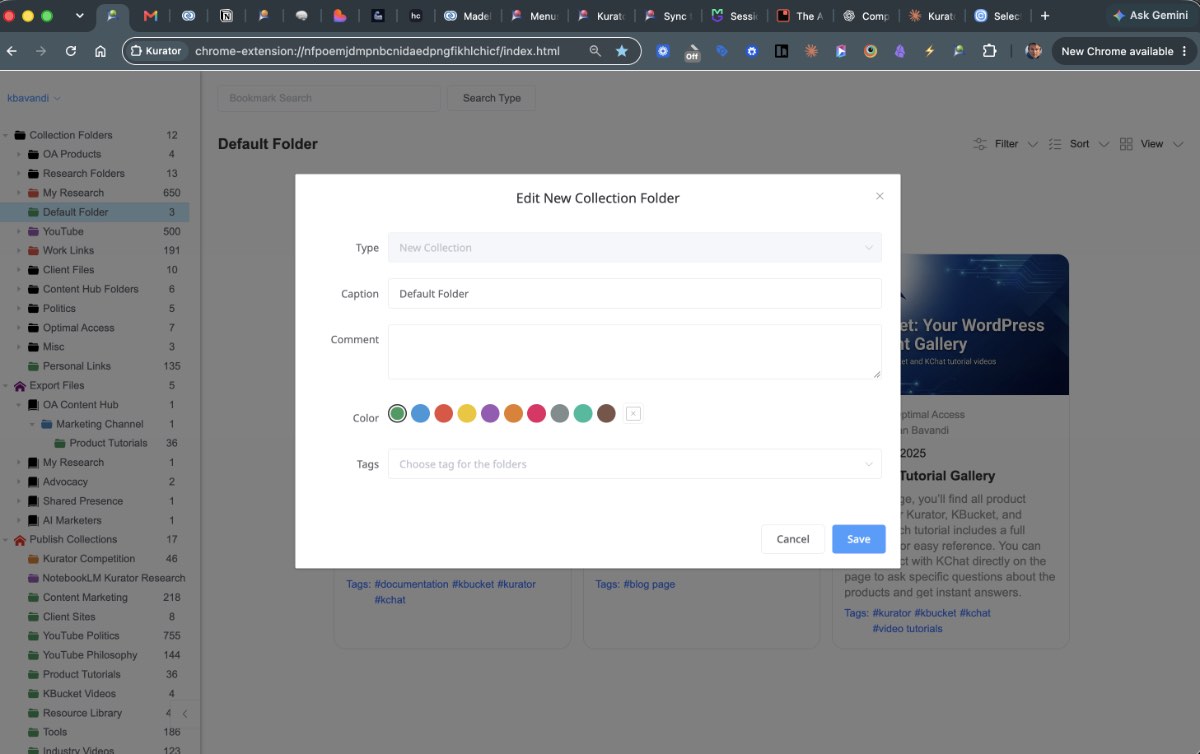This screenshot has height=754, width=1200.
Task: Click the #video tutorials tag link
Action: tap(907, 629)
